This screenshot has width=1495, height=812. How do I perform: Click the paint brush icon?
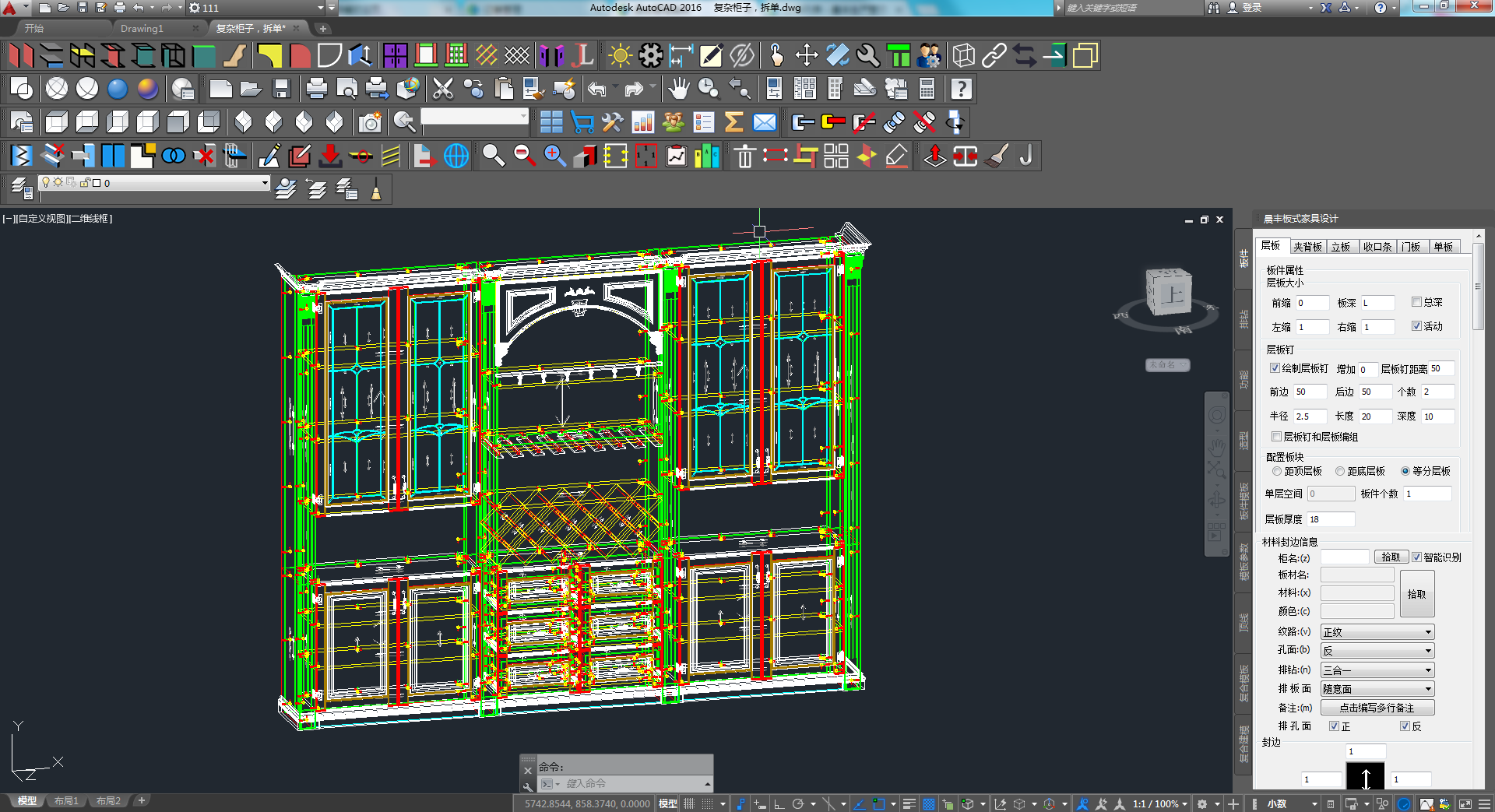click(x=996, y=156)
